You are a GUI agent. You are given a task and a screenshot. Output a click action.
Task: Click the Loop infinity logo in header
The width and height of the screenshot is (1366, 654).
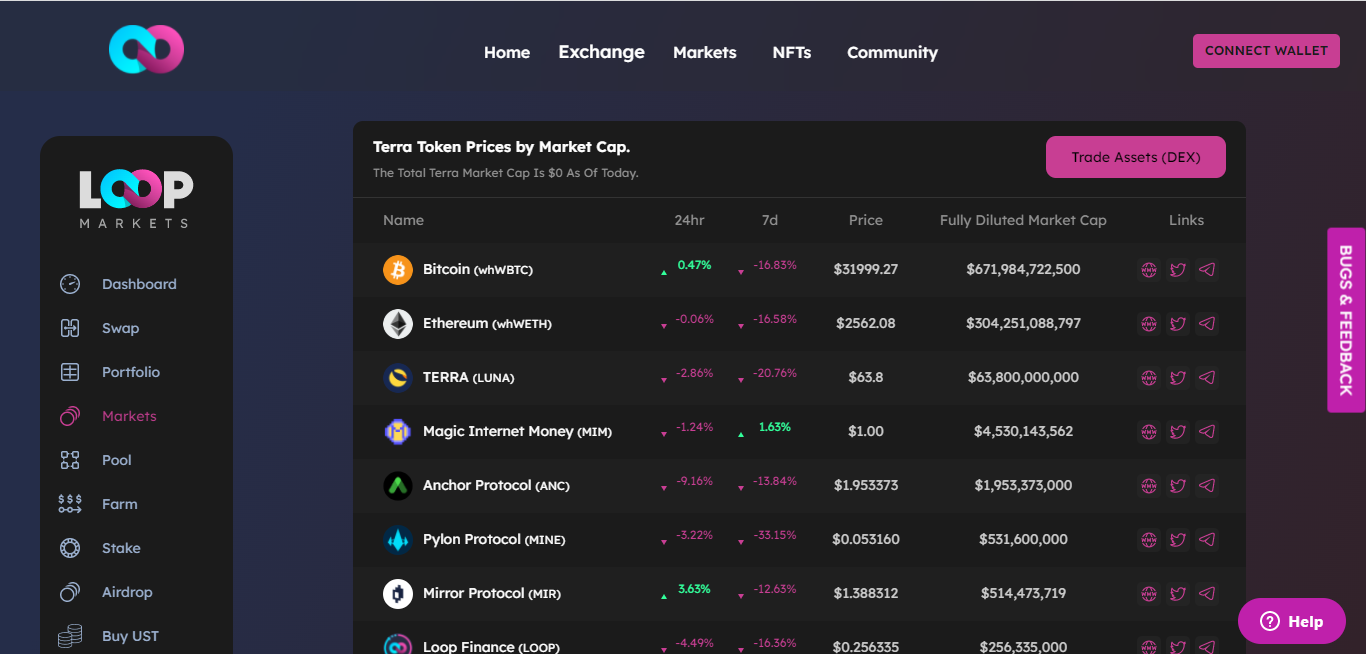(146, 50)
